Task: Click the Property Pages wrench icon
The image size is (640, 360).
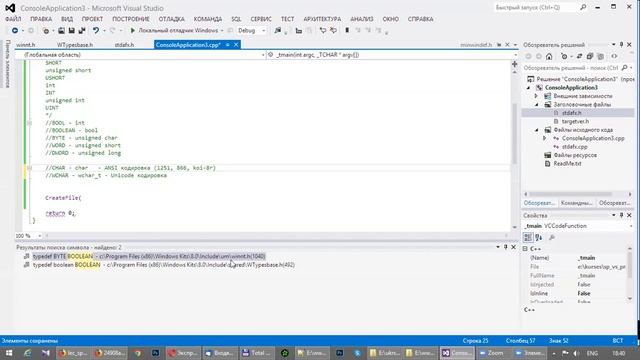Action: [552, 237]
